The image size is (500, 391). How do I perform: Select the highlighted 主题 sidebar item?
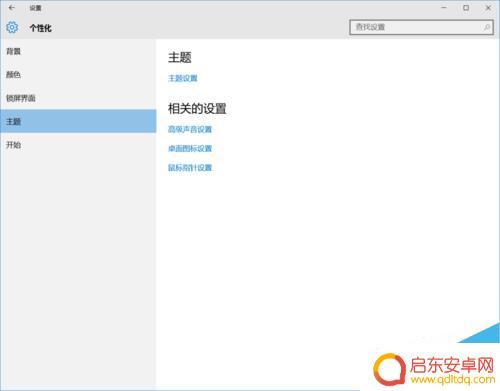78,121
